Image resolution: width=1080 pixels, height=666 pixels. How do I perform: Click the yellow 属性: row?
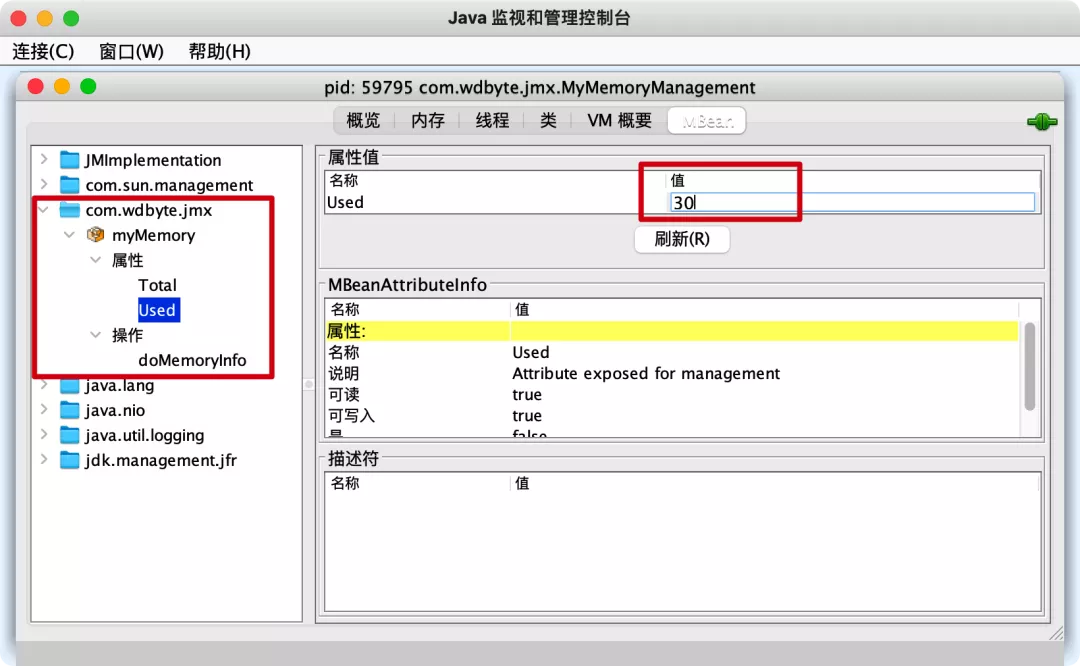(672, 331)
